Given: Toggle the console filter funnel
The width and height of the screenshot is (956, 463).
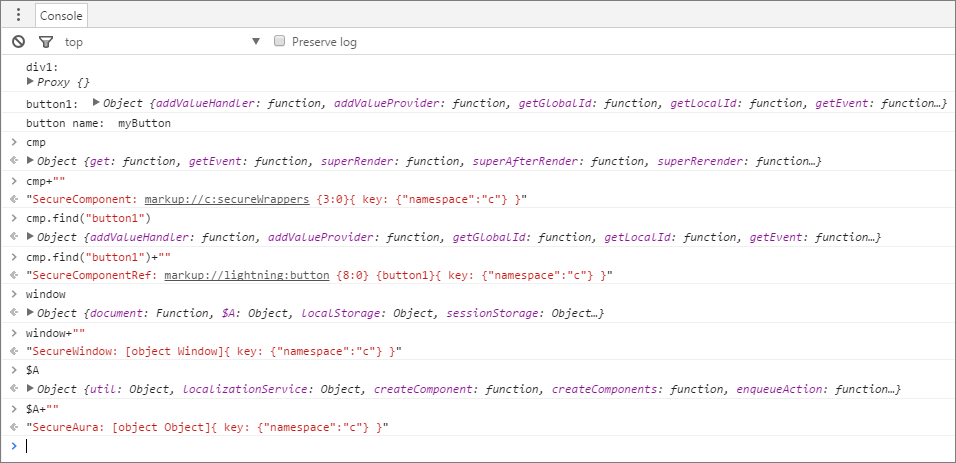Looking at the screenshot, I should (46, 42).
